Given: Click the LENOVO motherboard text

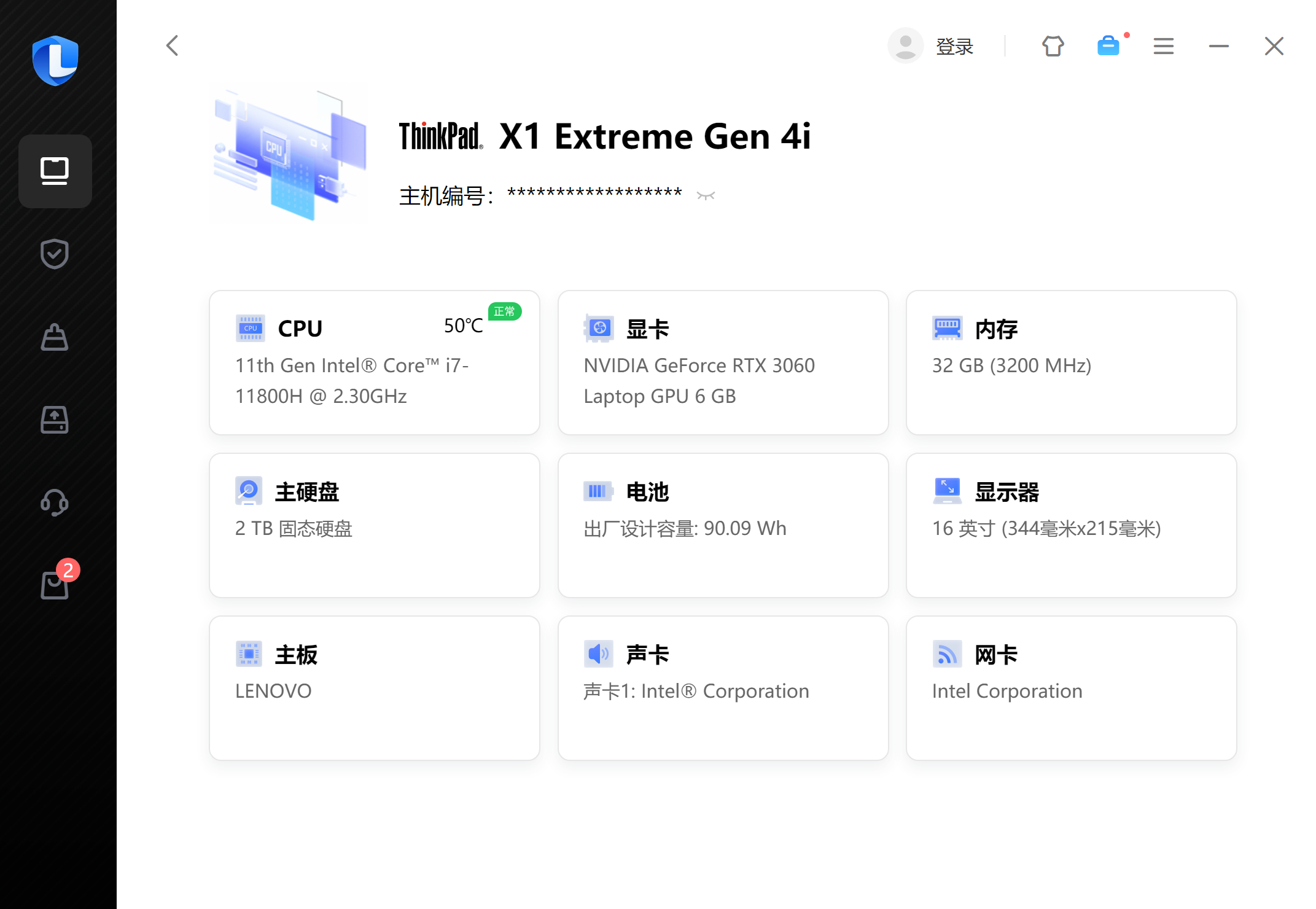Looking at the screenshot, I should pos(273,691).
